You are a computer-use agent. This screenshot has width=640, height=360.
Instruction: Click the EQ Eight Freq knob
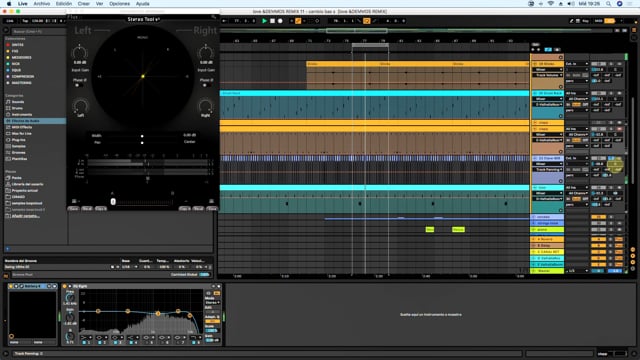pyautogui.click(x=70, y=298)
